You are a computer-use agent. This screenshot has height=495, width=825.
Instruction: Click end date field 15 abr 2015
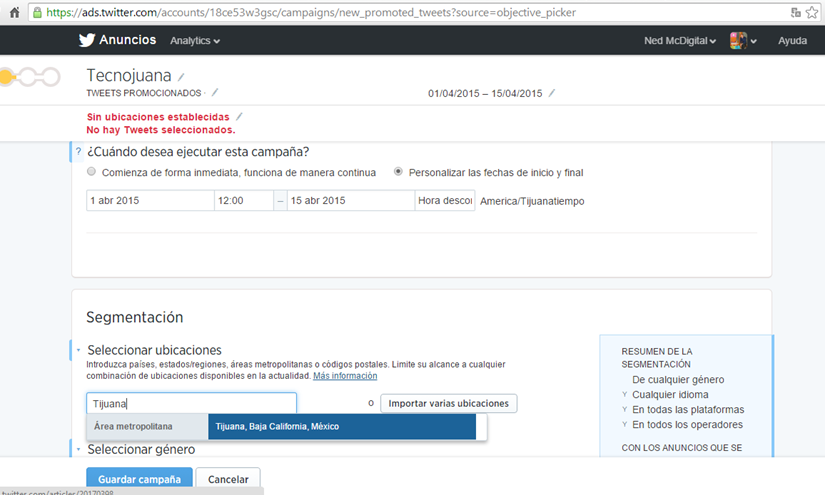(351, 200)
